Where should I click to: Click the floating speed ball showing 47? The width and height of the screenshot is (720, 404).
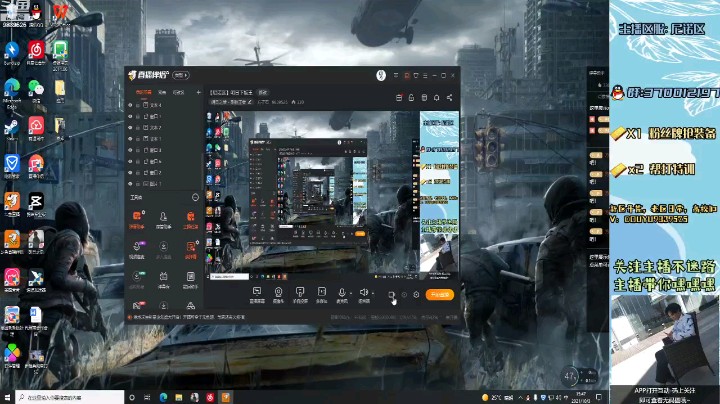tap(570, 376)
